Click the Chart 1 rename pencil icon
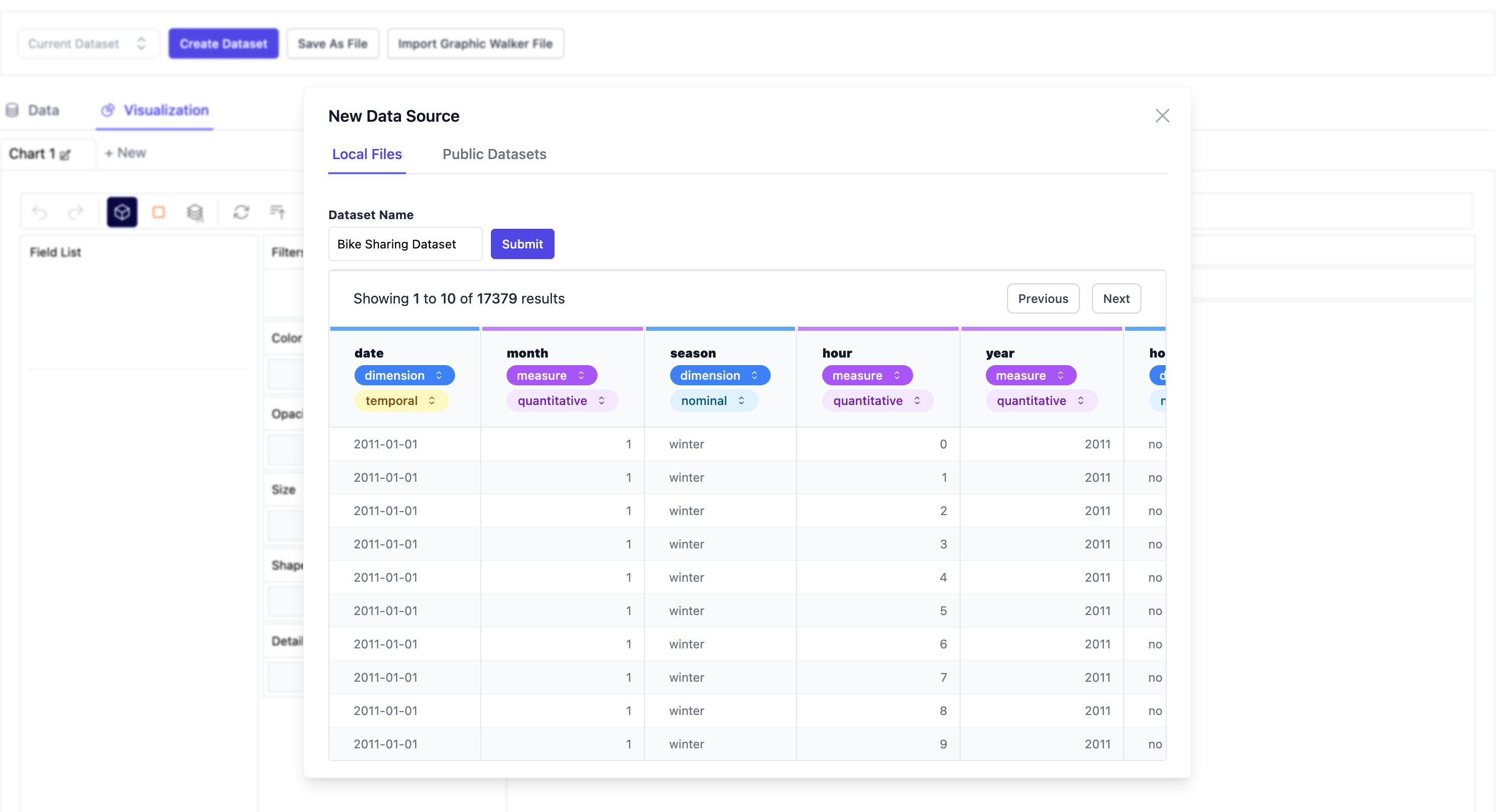The width and height of the screenshot is (1504, 812). coord(65,155)
